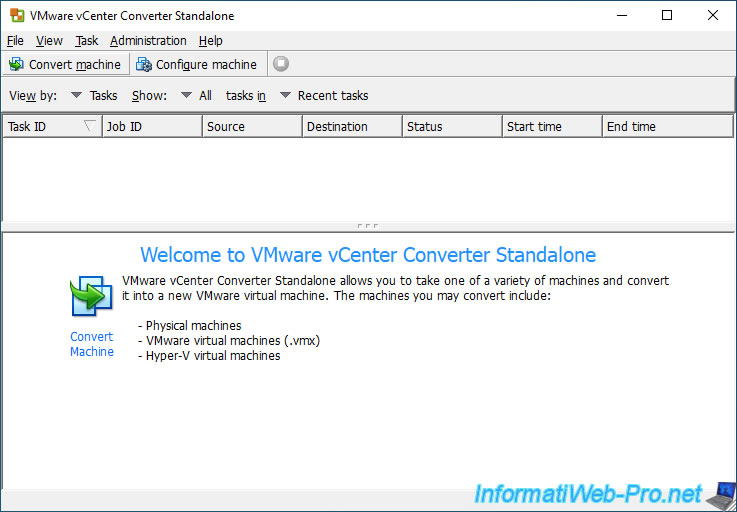This screenshot has width=737, height=512.
Task: Click the '- Physical machines' list line
Action: click(189, 325)
